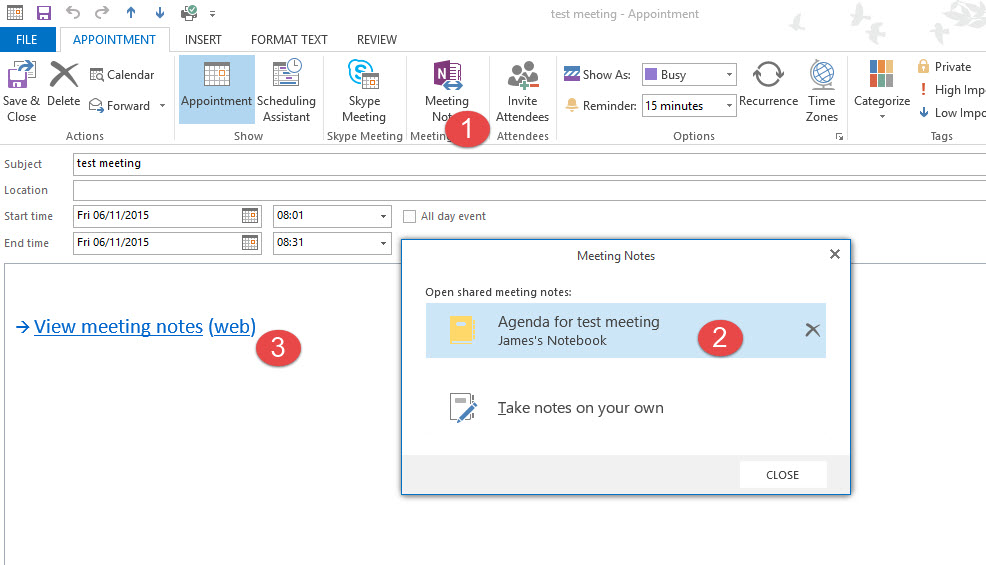Switch to the INSERT ribbon tab
Image resolution: width=986 pixels, height=565 pixels.
pyautogui.click(x=203, y=40)
